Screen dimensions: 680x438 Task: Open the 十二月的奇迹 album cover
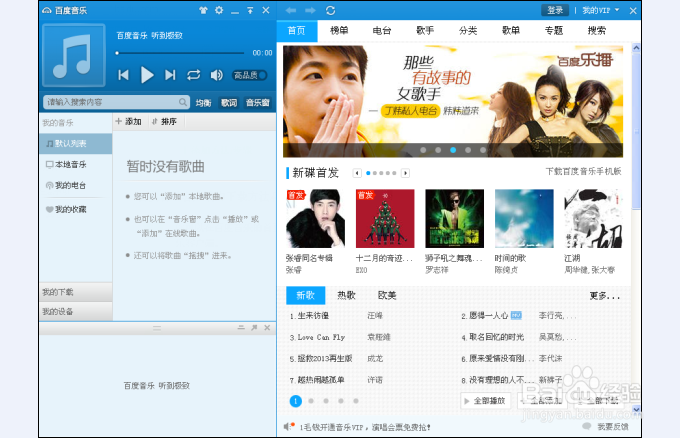pyautogui.click(x=385, y=219)
